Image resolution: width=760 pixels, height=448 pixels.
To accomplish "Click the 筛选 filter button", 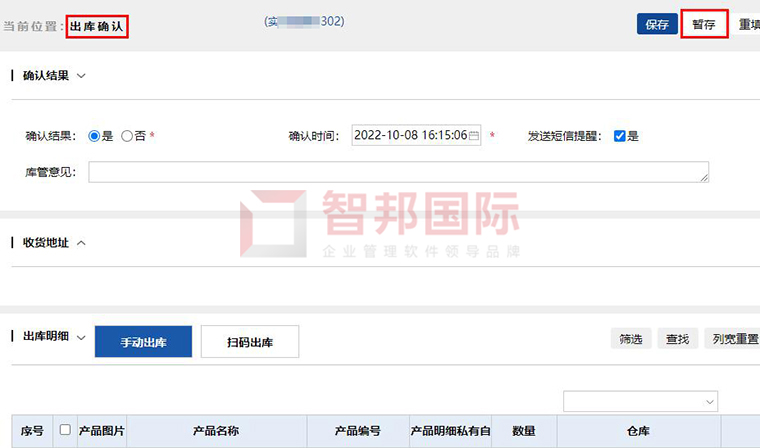I will [x=631, y=338].
